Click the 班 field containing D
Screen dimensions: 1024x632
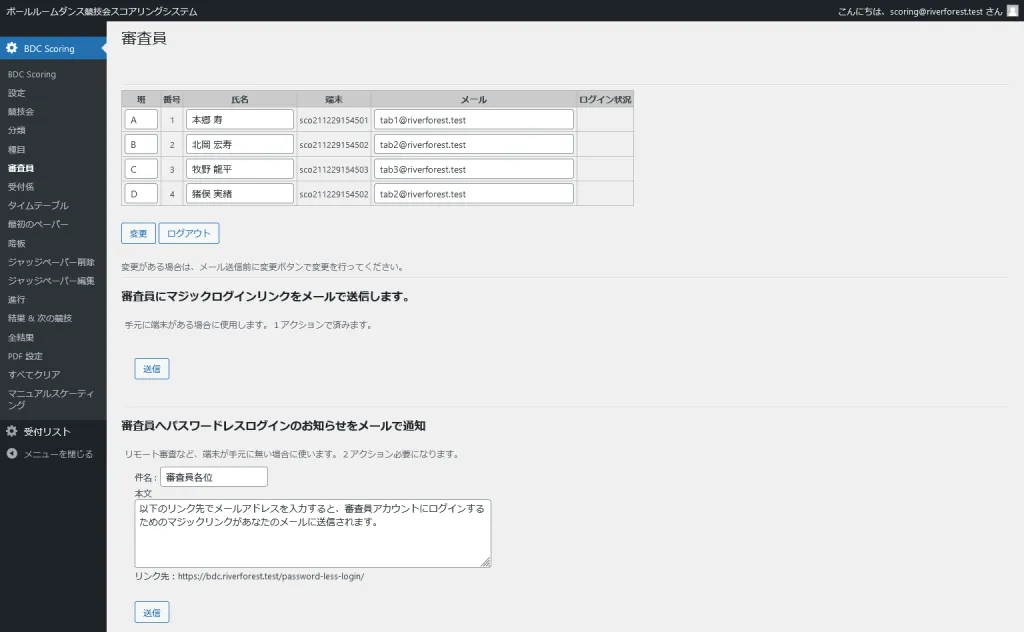click(x=141, y=193)
